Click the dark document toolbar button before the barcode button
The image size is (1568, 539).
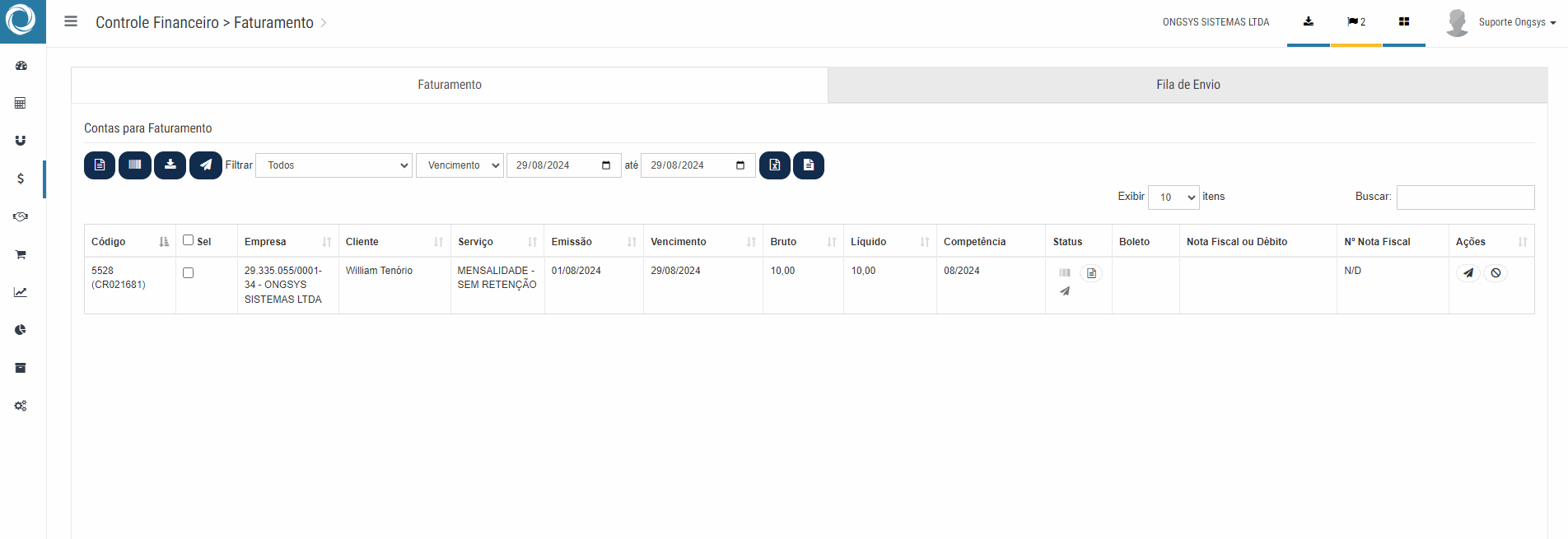point(100,165)
